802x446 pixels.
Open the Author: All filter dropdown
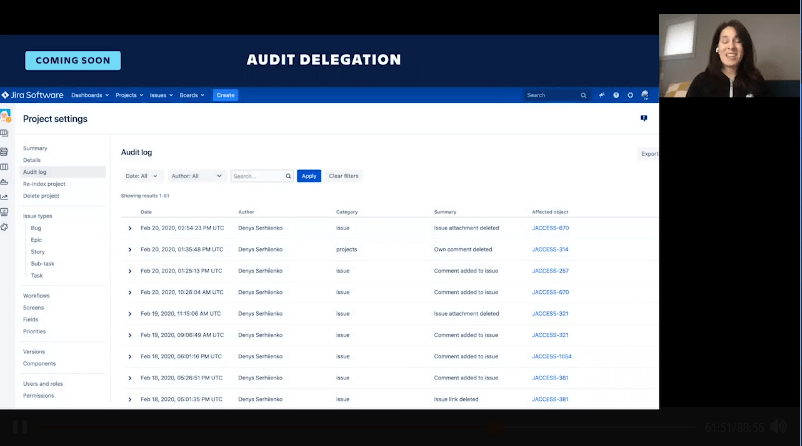[196, 176]
